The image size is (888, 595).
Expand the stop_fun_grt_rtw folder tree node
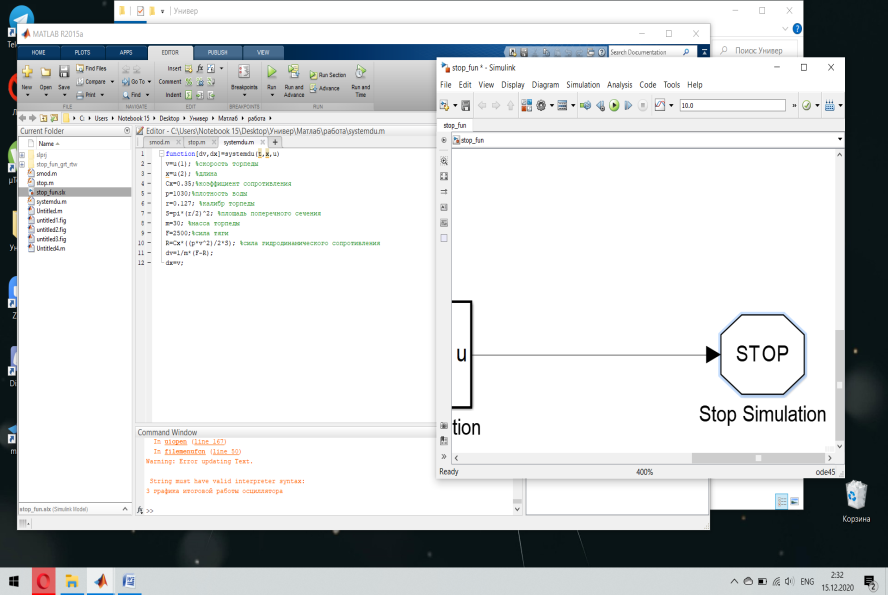[x=23, y=165]
